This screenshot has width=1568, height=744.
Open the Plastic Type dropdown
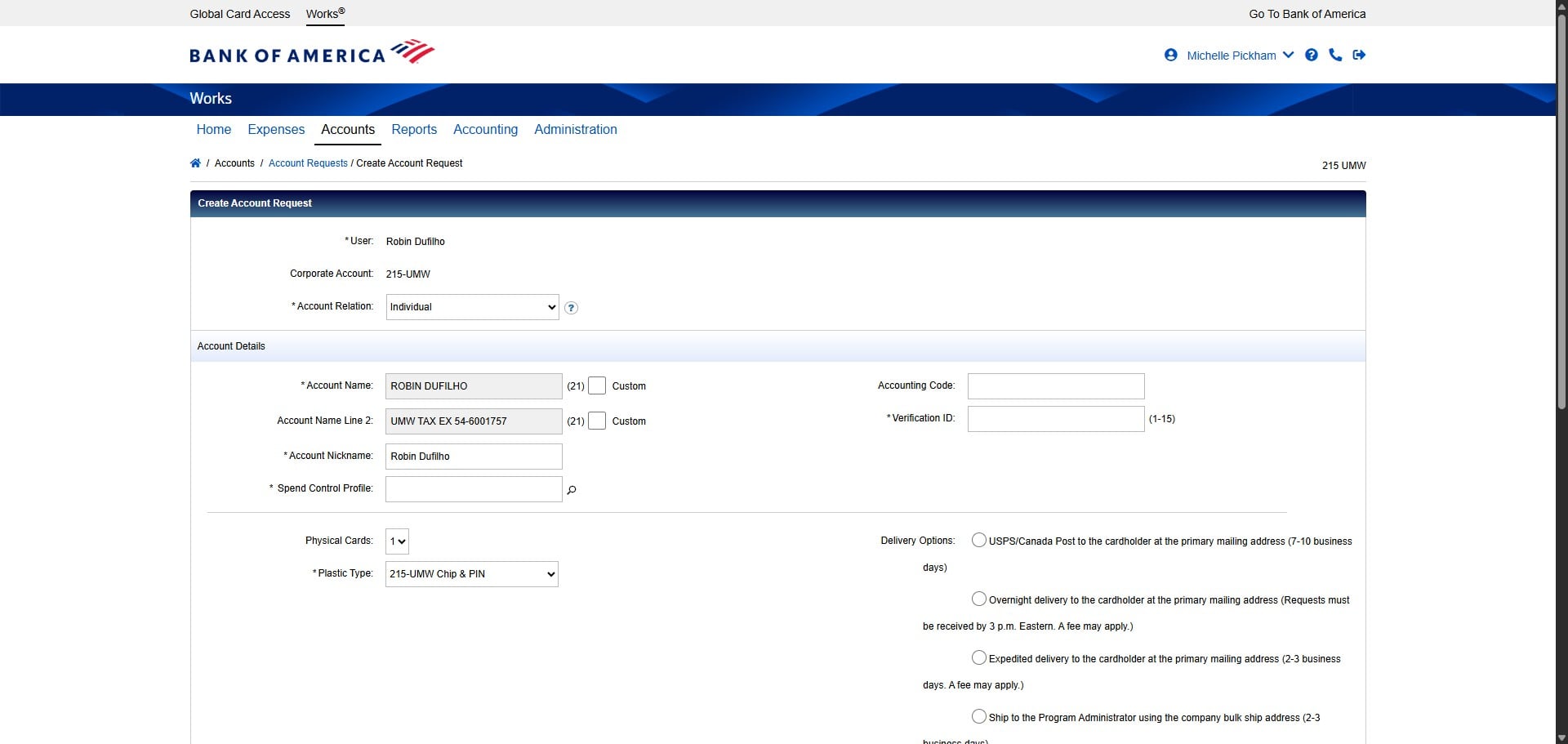[x=470, y=573]
